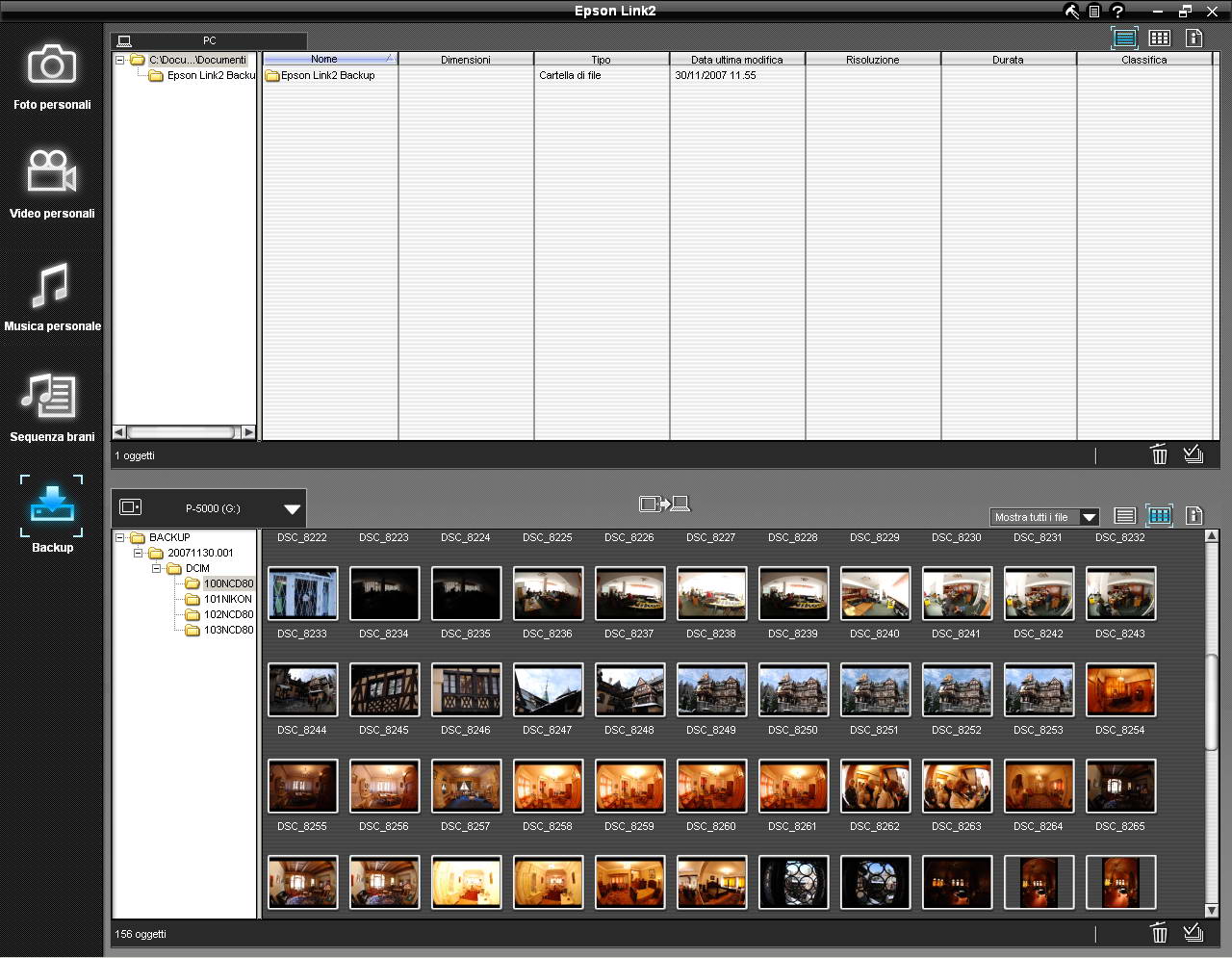Image resolution: width=1232 pixels, height=958 pixels.
Task: Delete selected items in PC pane
Action: click(1159, 454)
